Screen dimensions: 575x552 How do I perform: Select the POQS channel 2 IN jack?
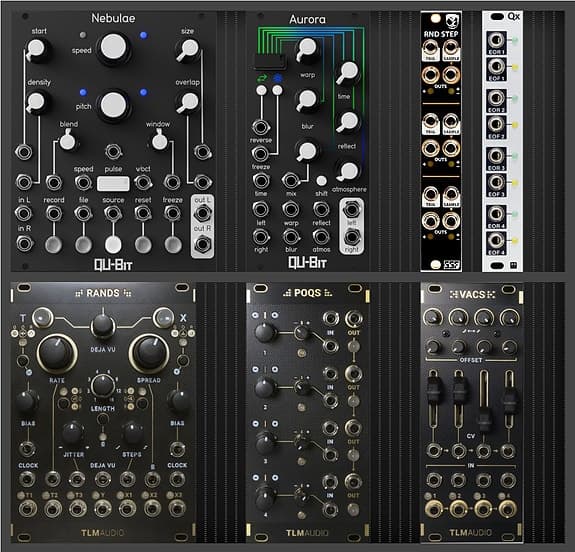[330, 374]
